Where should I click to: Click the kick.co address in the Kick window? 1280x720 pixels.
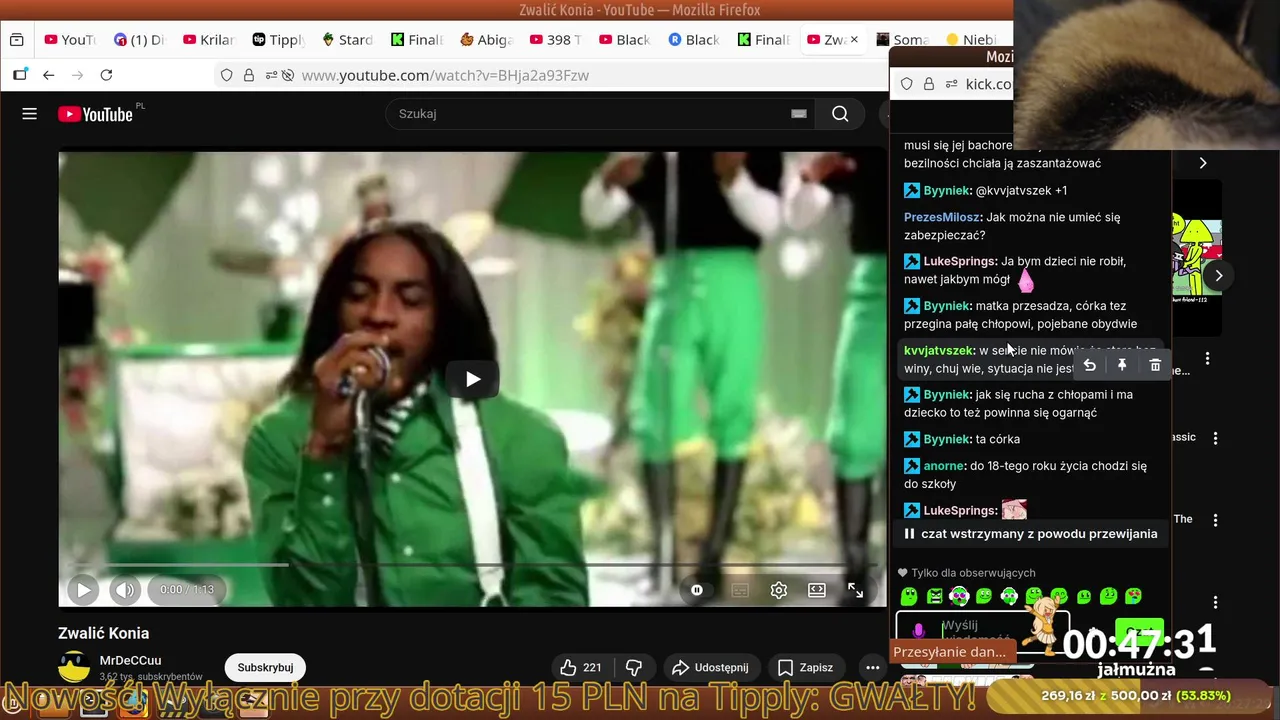pos(988,84)
